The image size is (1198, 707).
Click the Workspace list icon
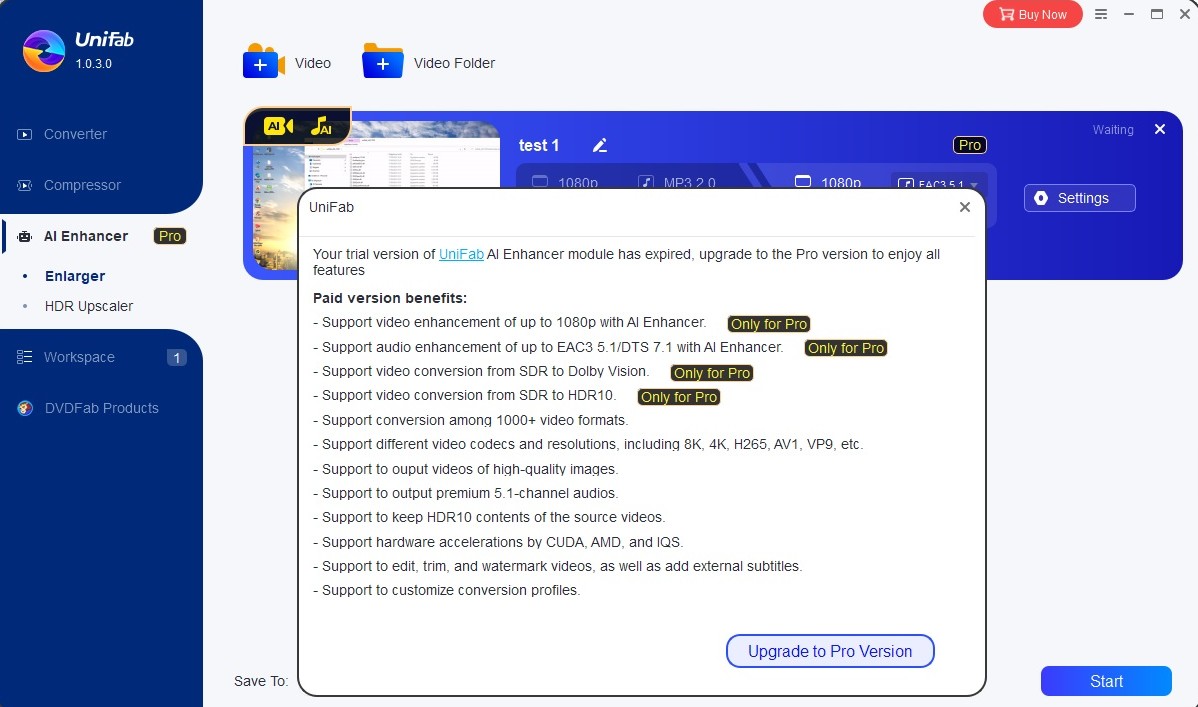point(24,357)
